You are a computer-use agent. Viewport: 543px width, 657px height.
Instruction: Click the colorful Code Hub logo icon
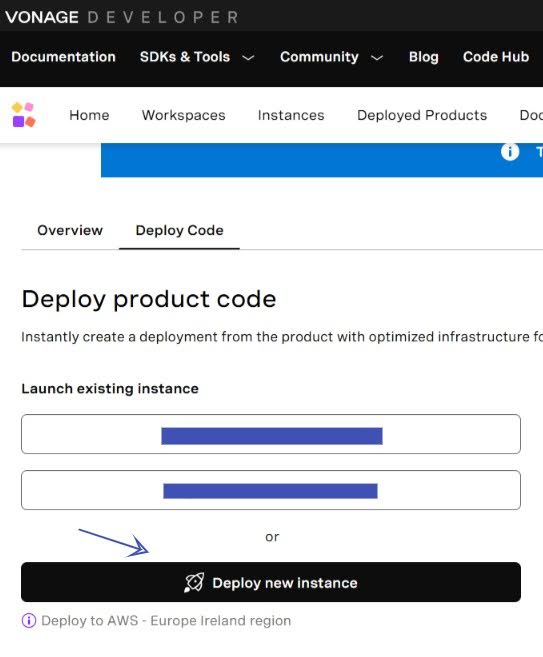pos(24,114)
